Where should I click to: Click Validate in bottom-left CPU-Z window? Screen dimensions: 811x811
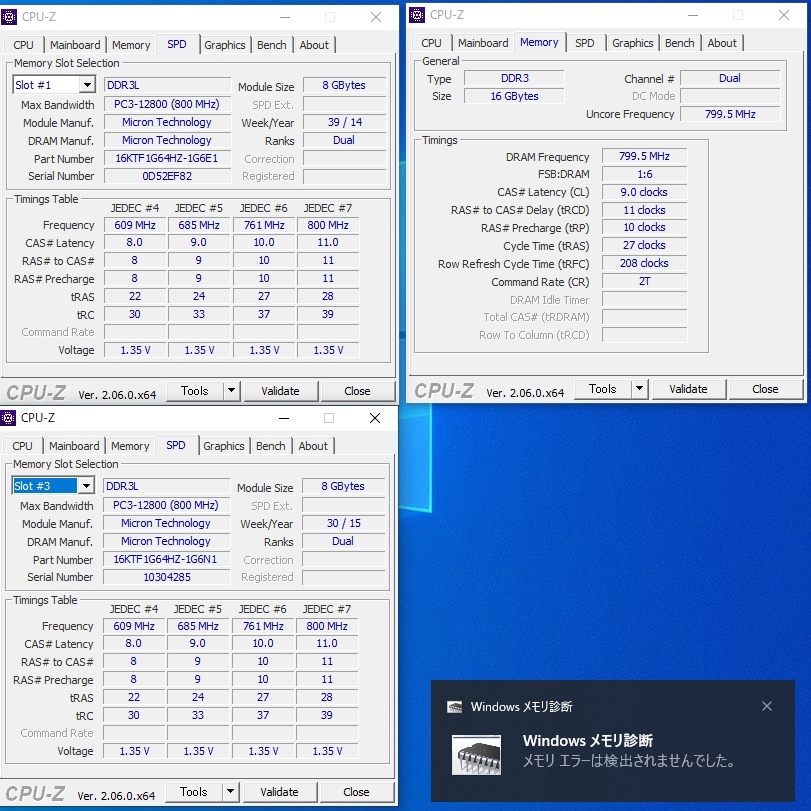tap(279, 792)
